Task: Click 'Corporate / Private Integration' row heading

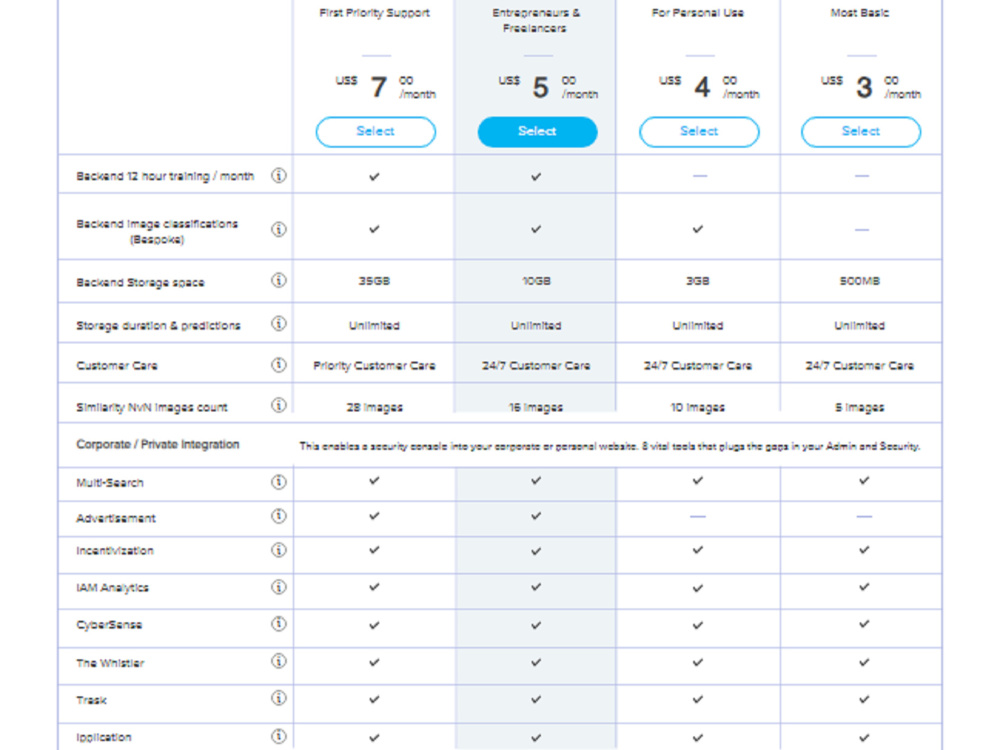Action: point(158,445)
